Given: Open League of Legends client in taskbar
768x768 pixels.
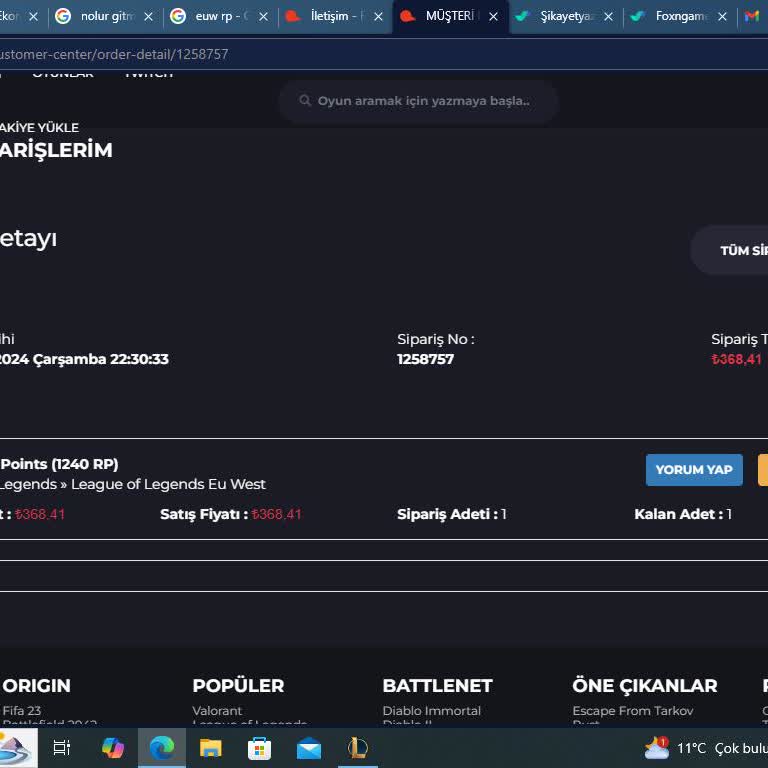Looking at the screenshot, I should coord(358,748).
